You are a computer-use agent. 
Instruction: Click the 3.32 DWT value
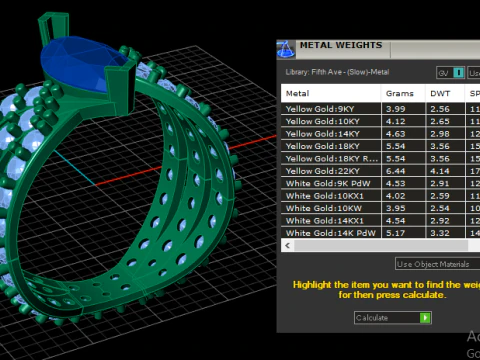click(x=440, y=233)
